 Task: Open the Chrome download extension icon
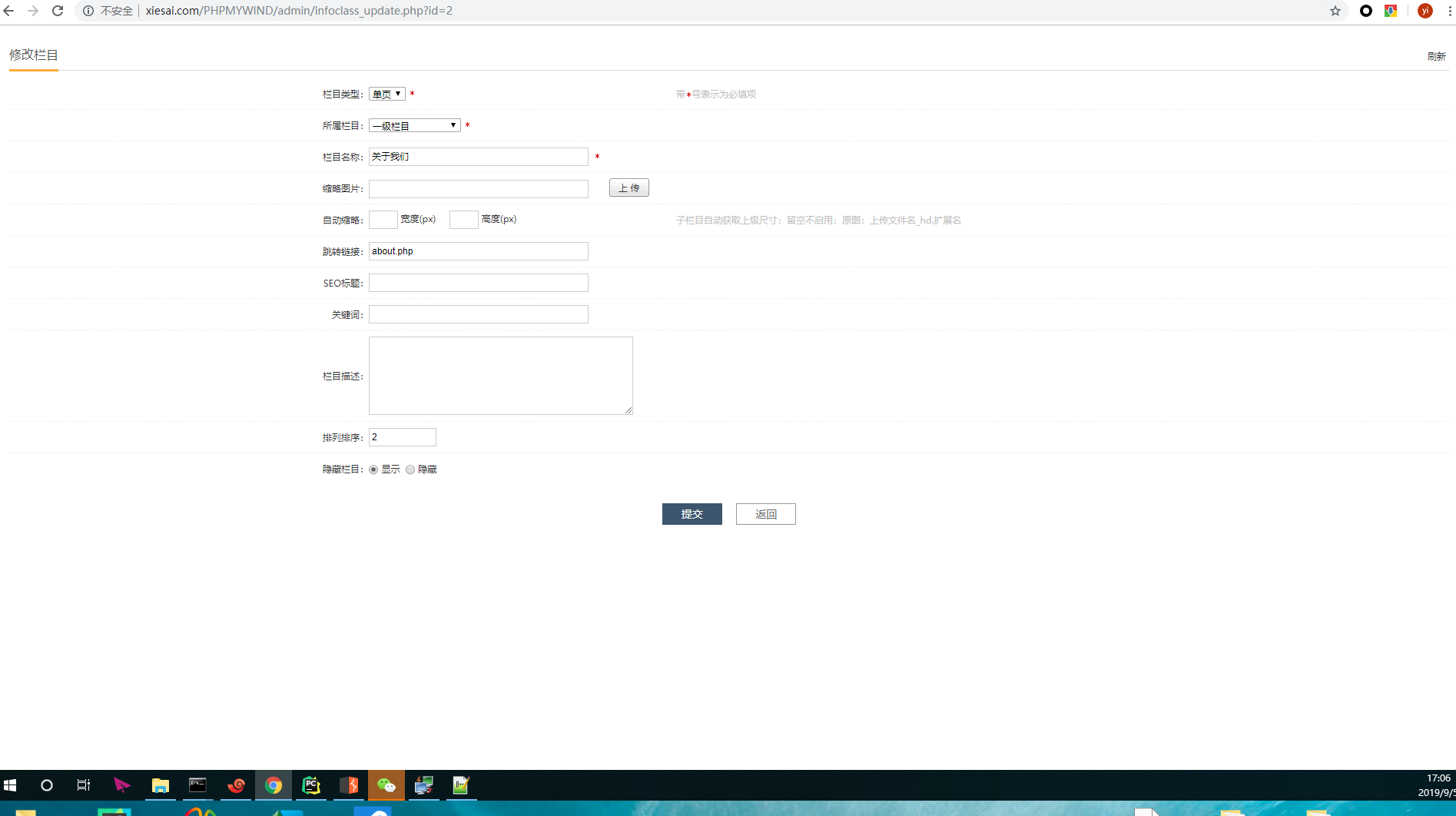[1391, 11]
